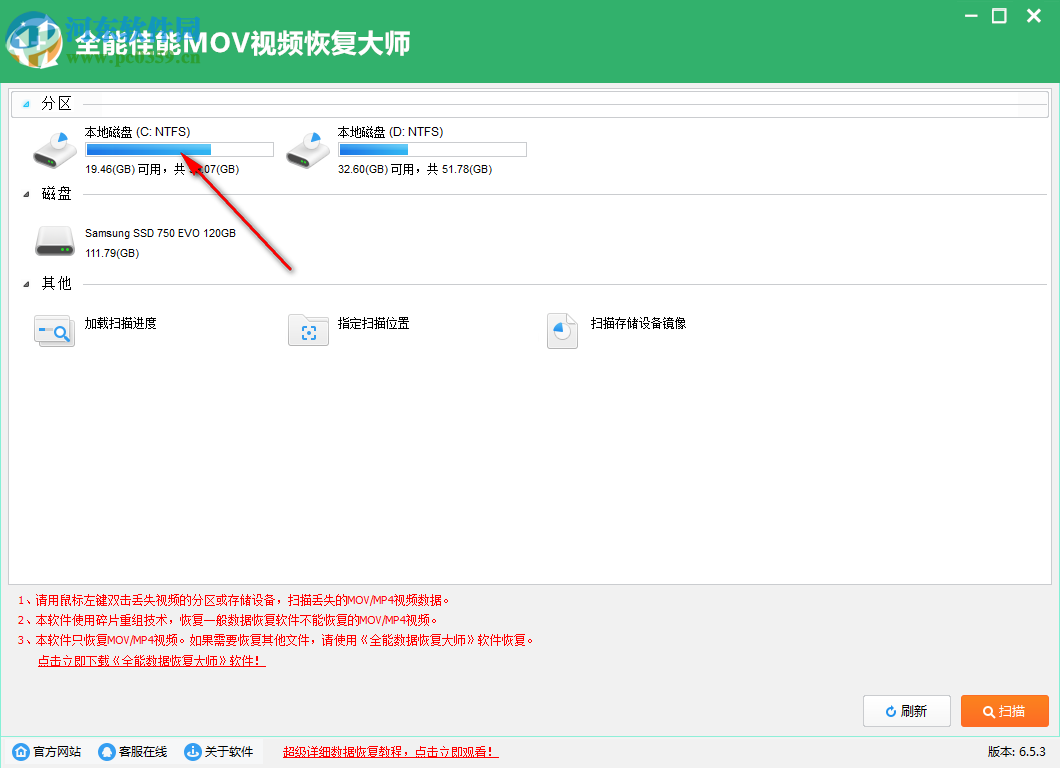The height and width of the screenshot is (768, 1060).
Task: Collapse the 其他 others section
Action: (28, 283)
